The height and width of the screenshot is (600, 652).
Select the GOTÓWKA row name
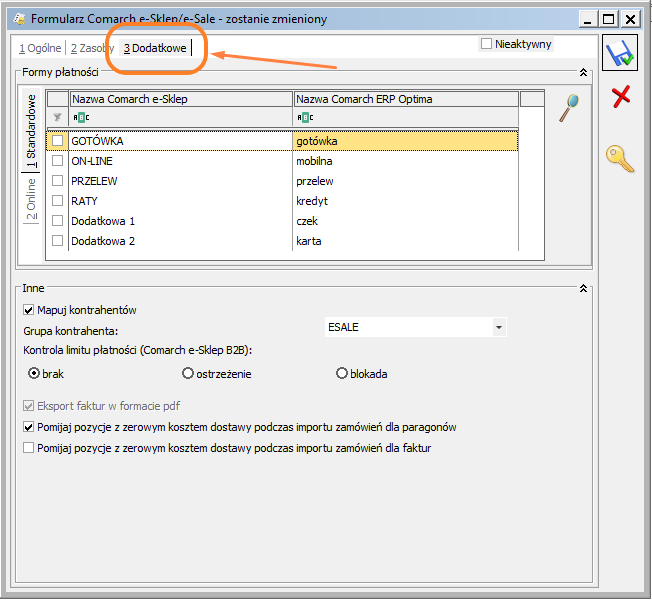coord(97,141)
